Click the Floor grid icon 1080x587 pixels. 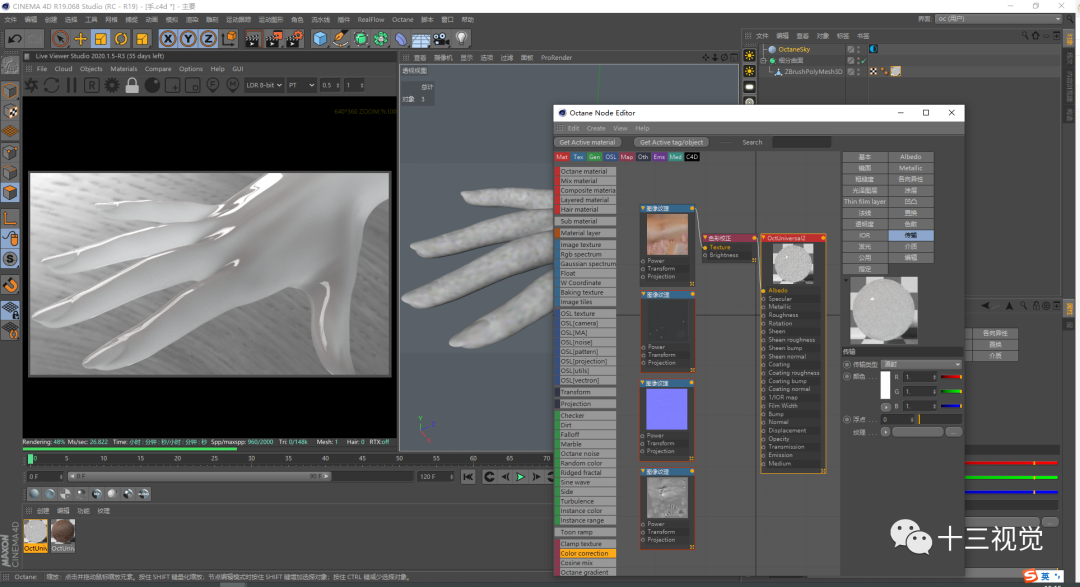(x=421, y=39)
